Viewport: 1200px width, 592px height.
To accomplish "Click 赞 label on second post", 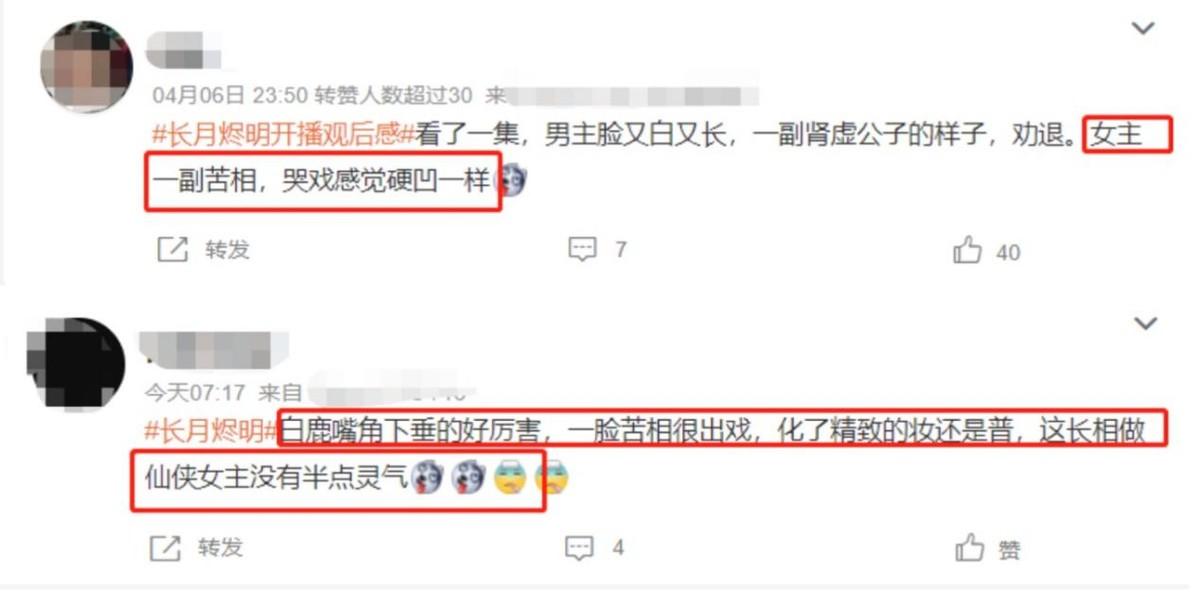I will (1009, 549).
